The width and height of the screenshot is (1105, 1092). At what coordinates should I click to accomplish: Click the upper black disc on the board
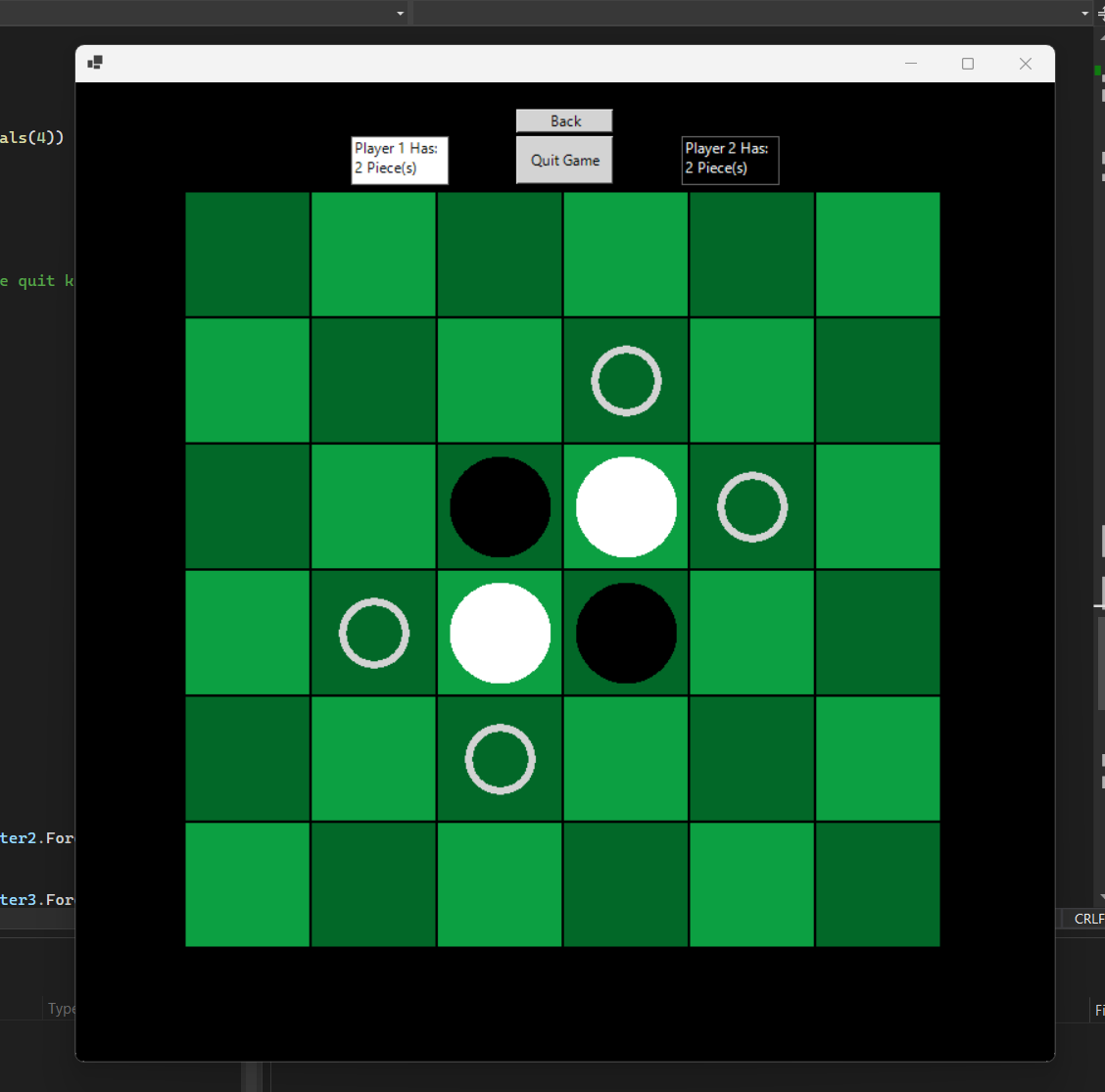click(500, 506)
